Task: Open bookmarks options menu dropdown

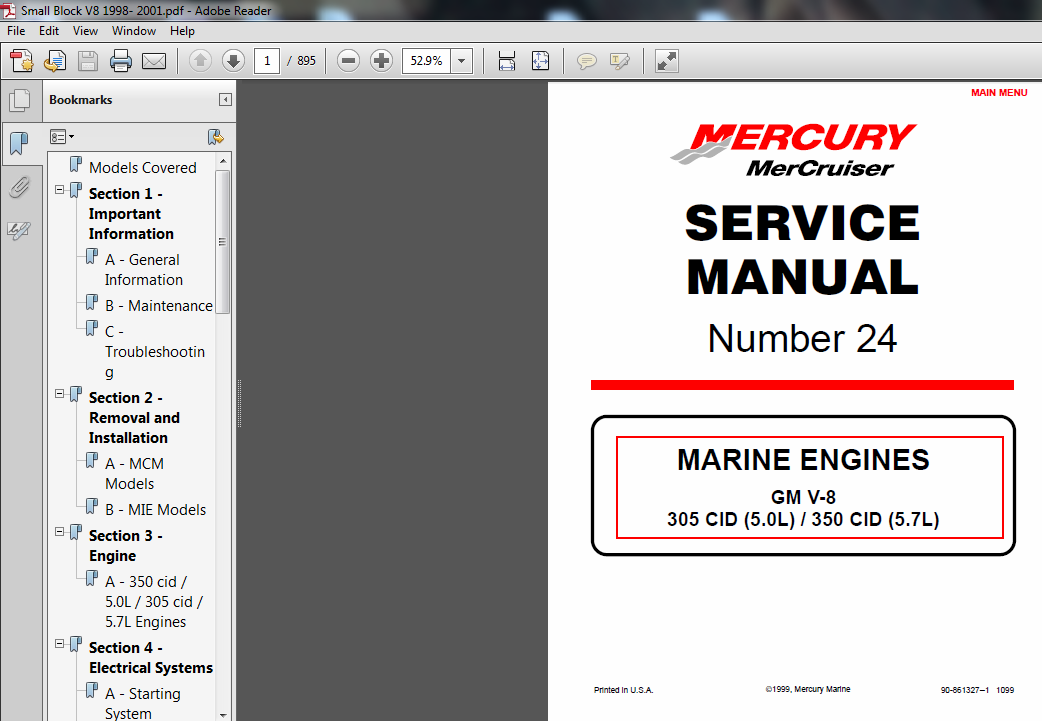Action: (x=62, y=137)
